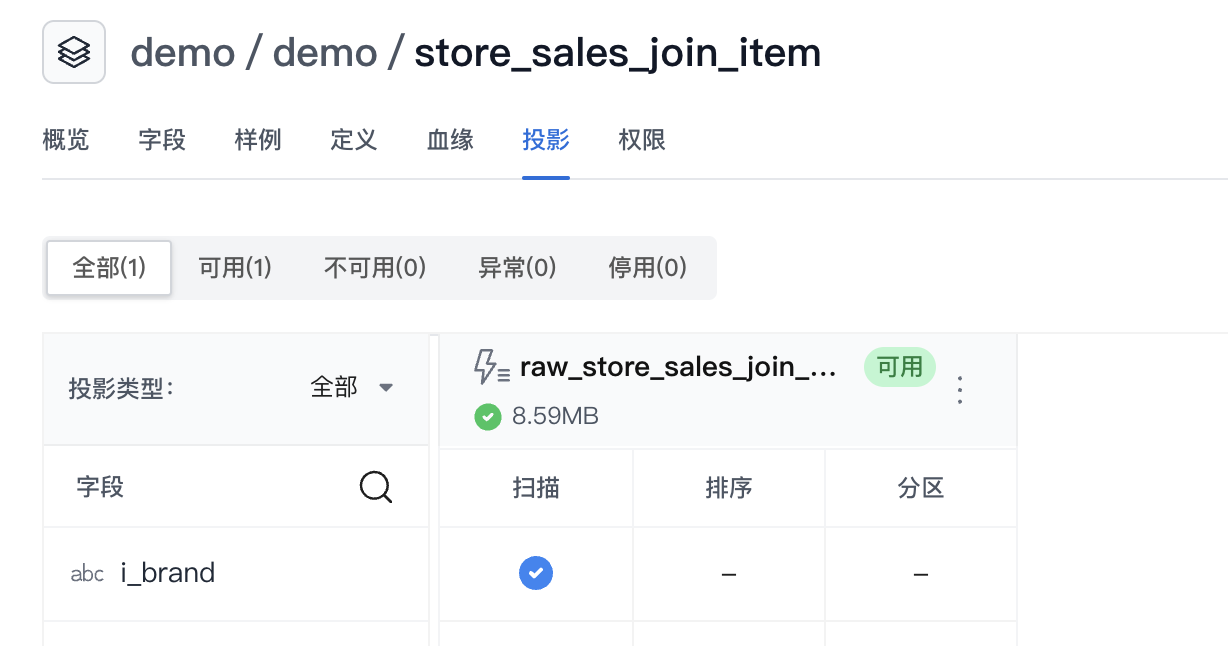Go to the 血缘 tab

tap(450, 140)
